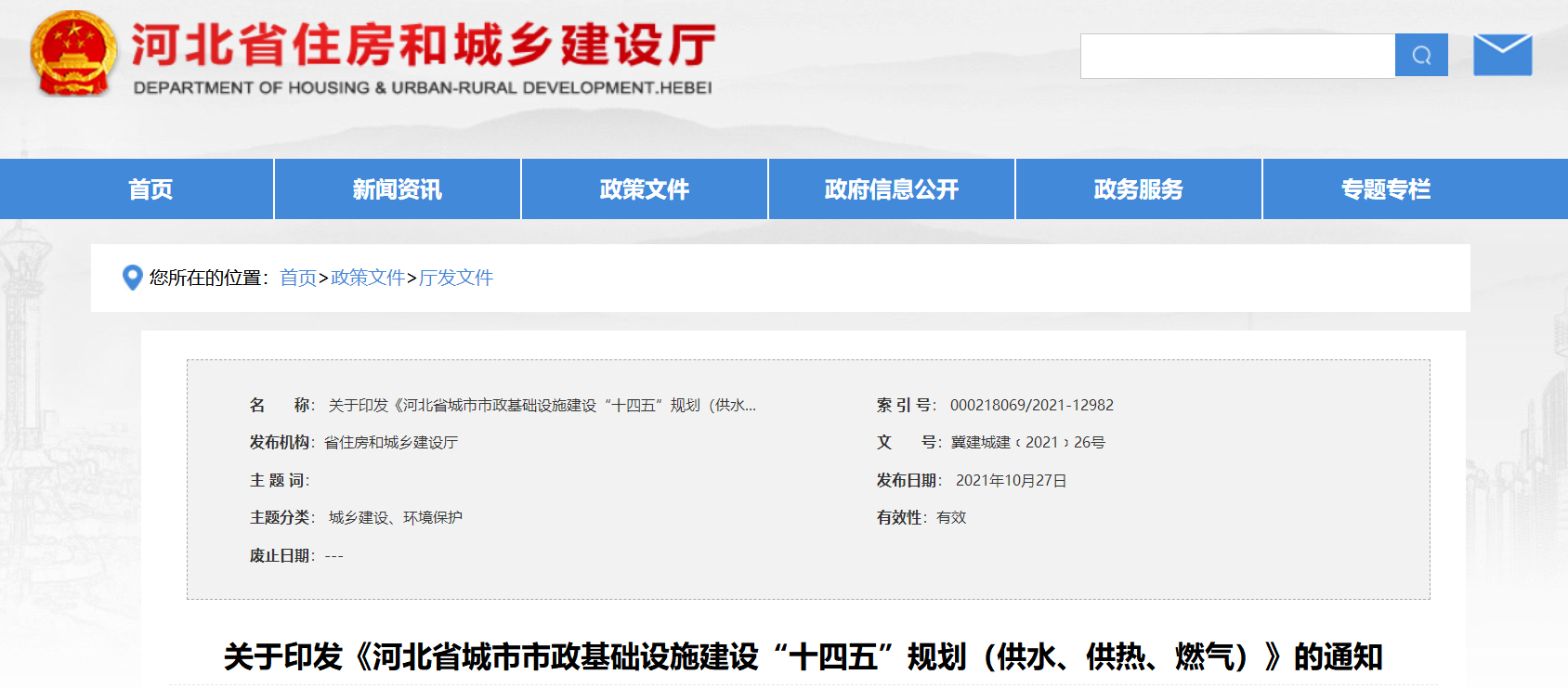Navigate to 政务服务 section

[x=1139, y=189]
